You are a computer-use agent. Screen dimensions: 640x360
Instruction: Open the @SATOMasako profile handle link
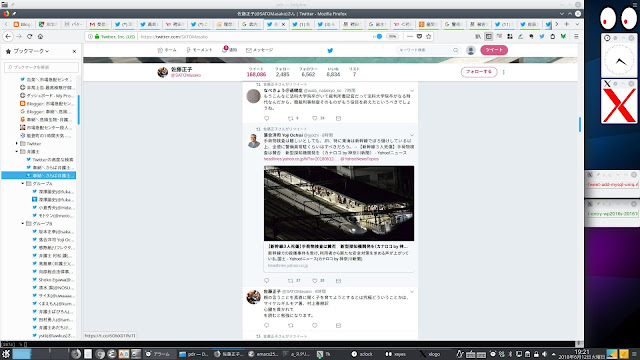click(186, 76)
